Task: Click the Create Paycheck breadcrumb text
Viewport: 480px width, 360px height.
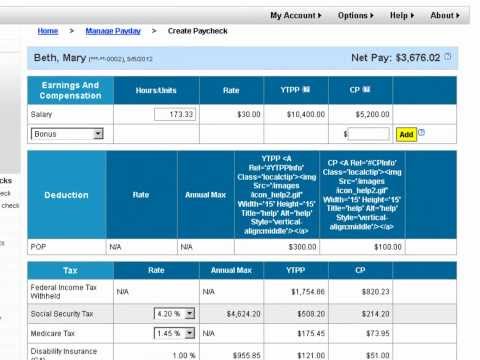Action: (x=197, y=31)
